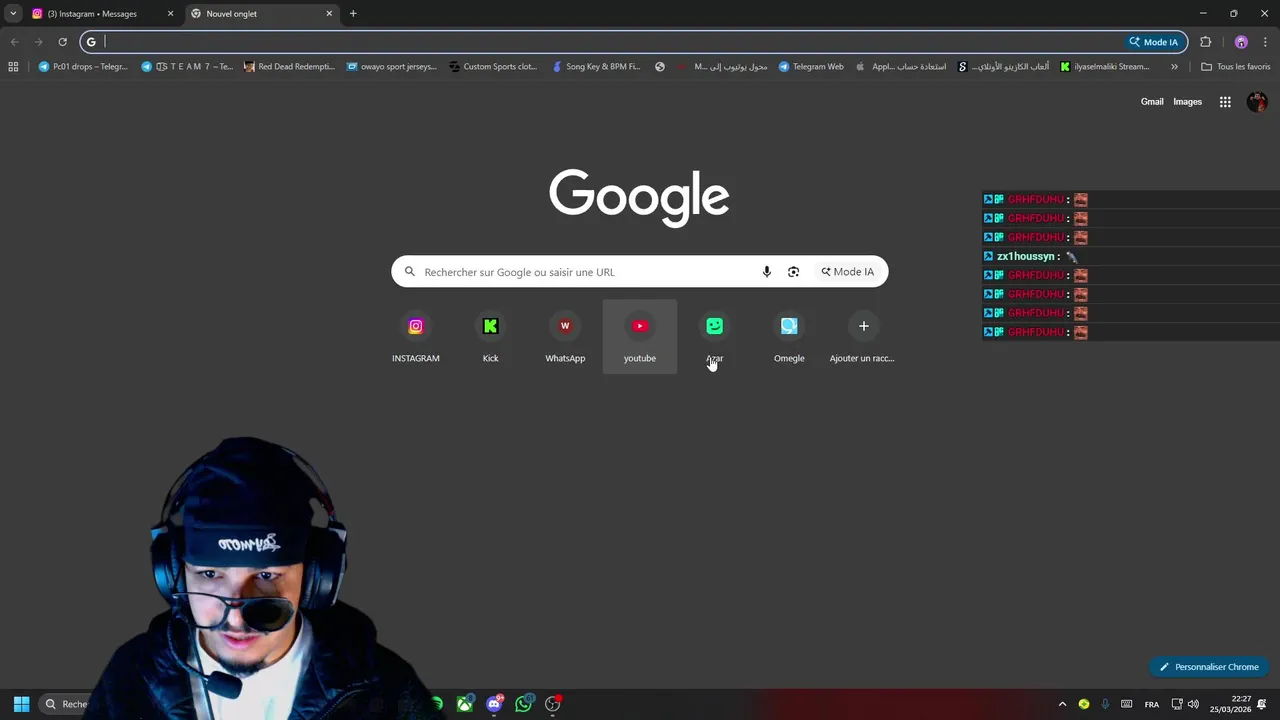Open the Chrome extensions puzzle icon
Viewport: 1280px width, 720px height.
(1205, 42)
